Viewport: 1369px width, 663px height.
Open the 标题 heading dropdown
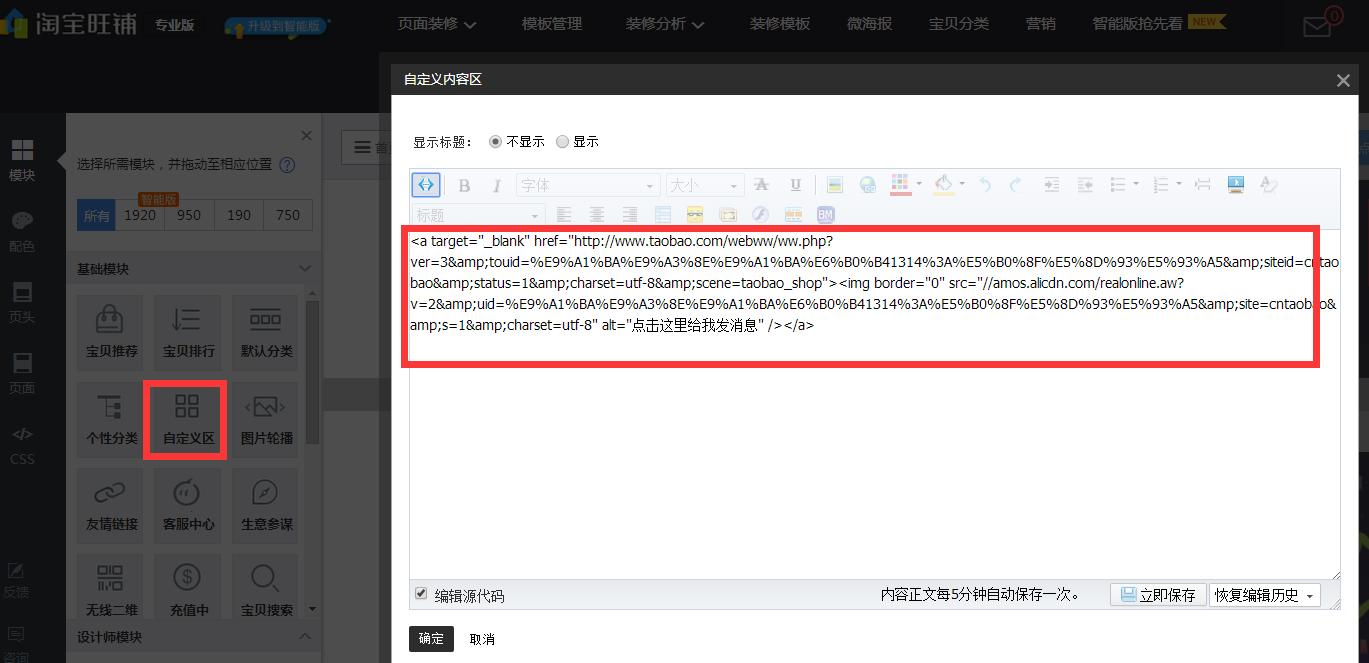click(478, 215)
